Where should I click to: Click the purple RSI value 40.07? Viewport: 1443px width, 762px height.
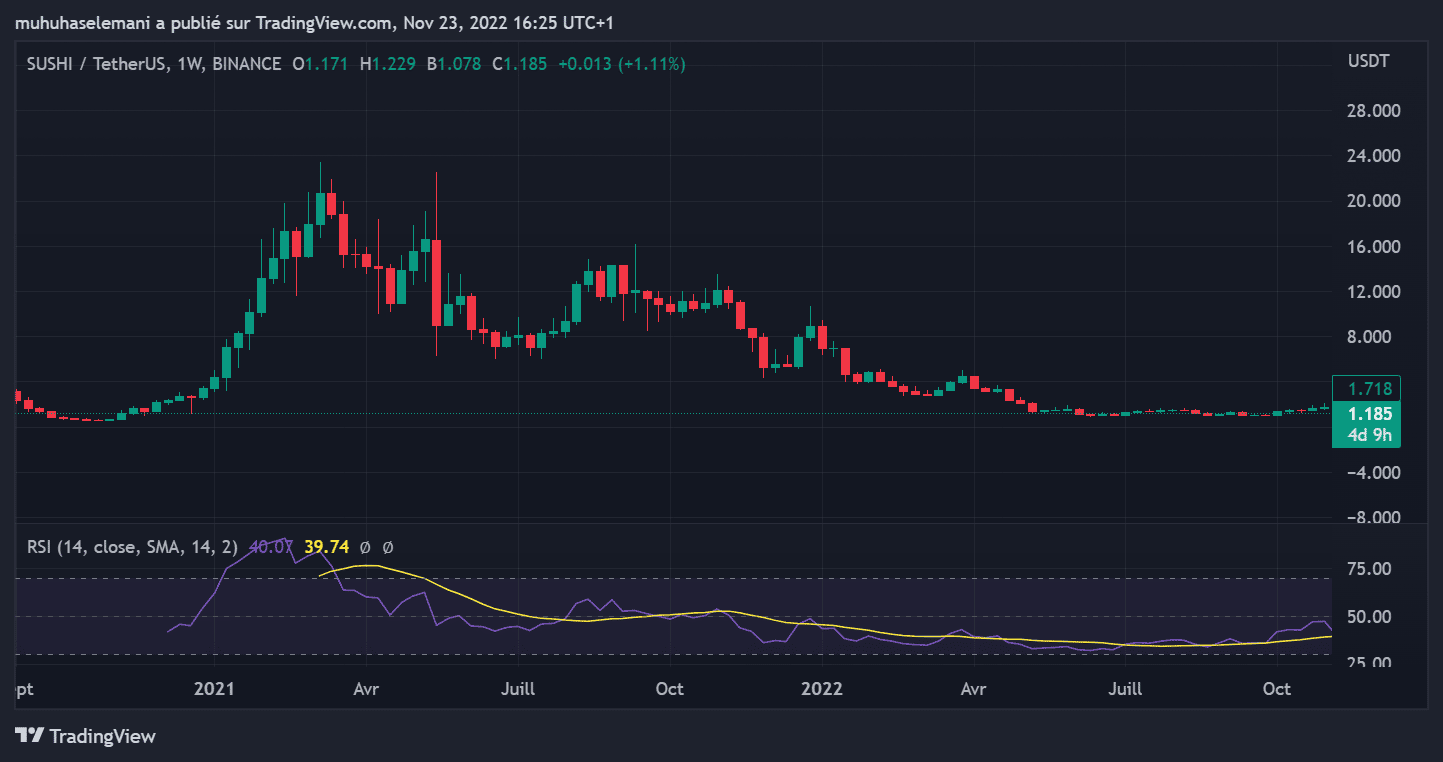point(270,547)
